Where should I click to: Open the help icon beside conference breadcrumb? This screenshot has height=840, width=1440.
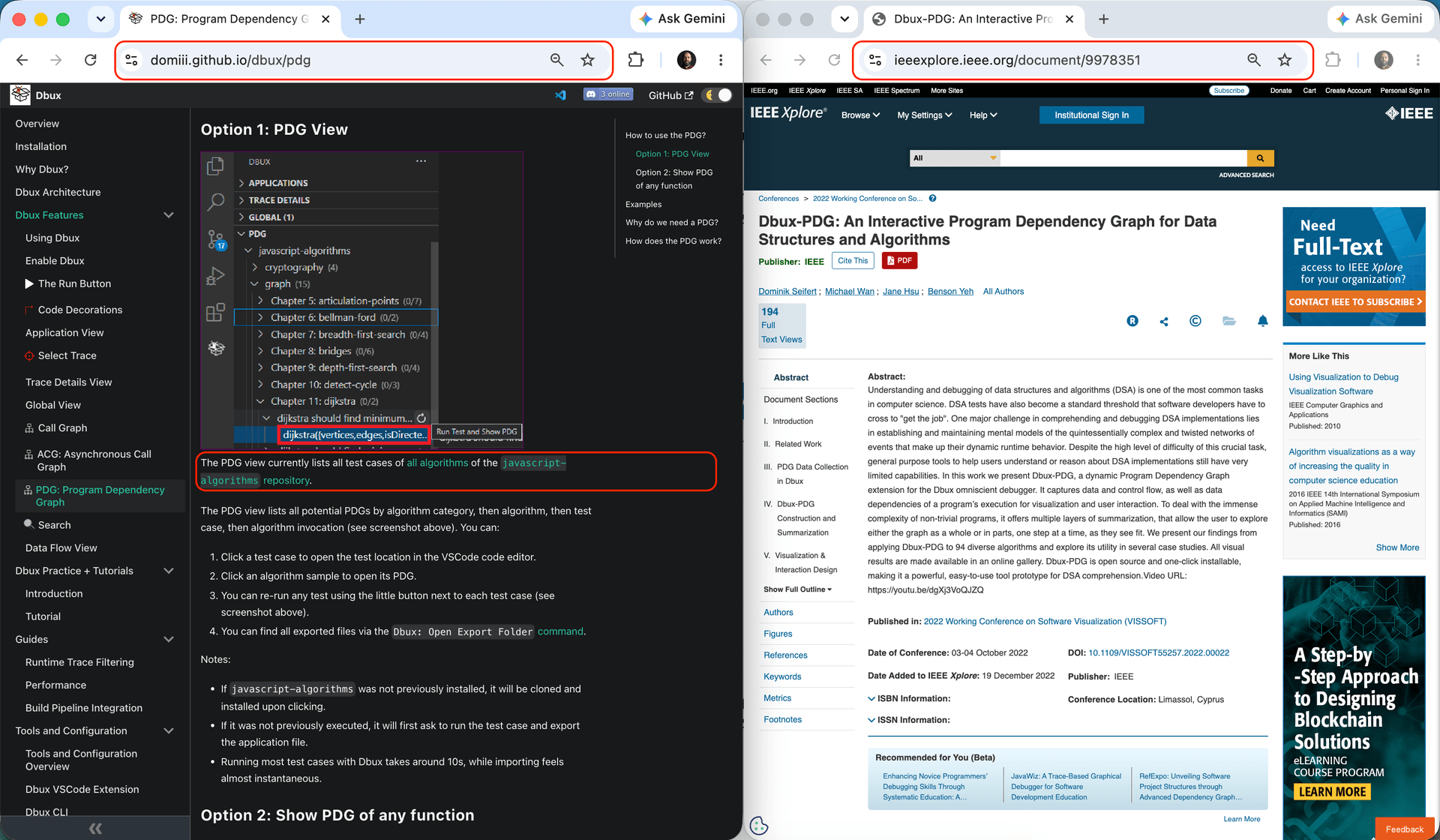click(x=932, y=199)
